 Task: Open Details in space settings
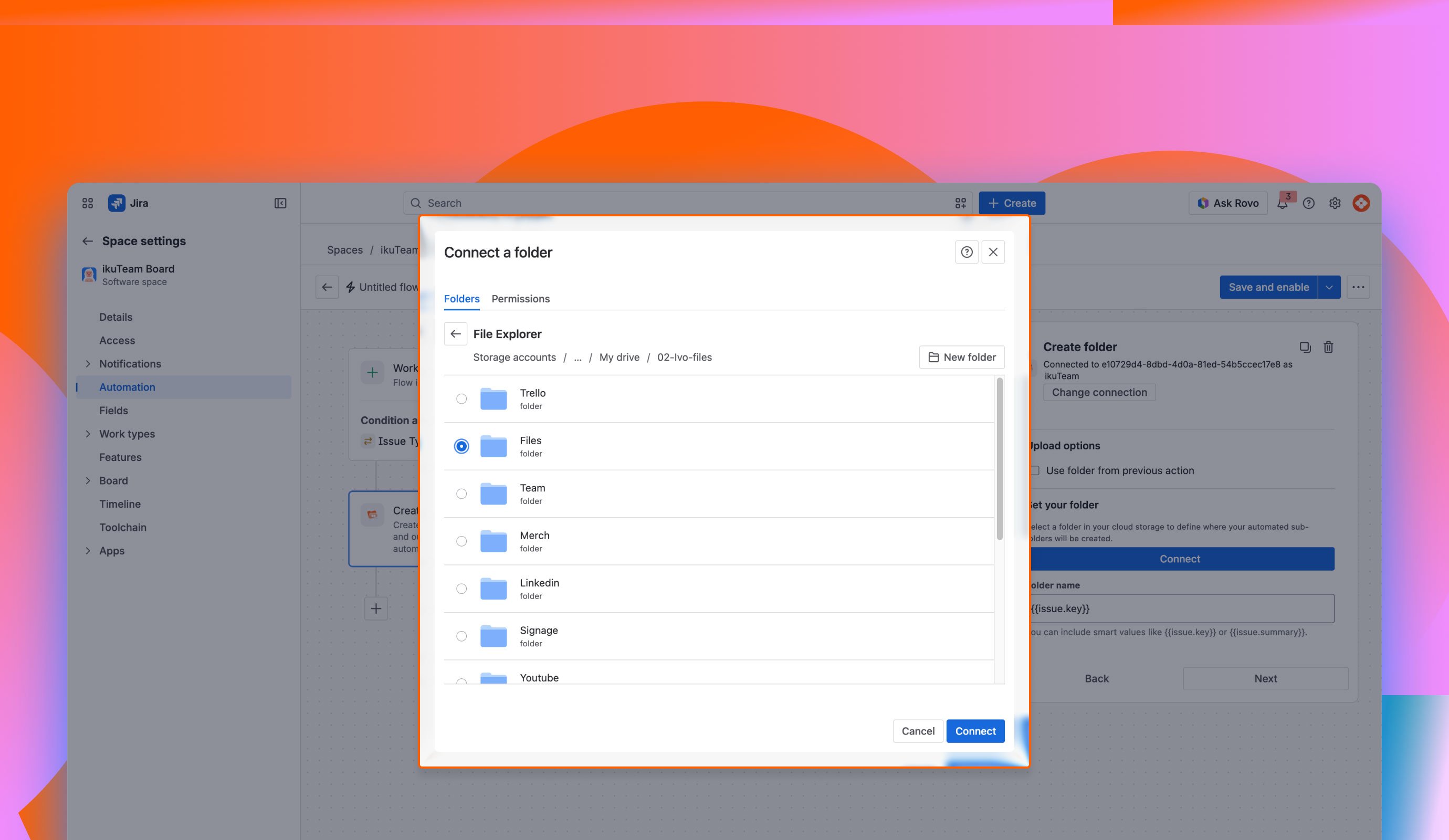pyautogui.click(x=115, y=317)
